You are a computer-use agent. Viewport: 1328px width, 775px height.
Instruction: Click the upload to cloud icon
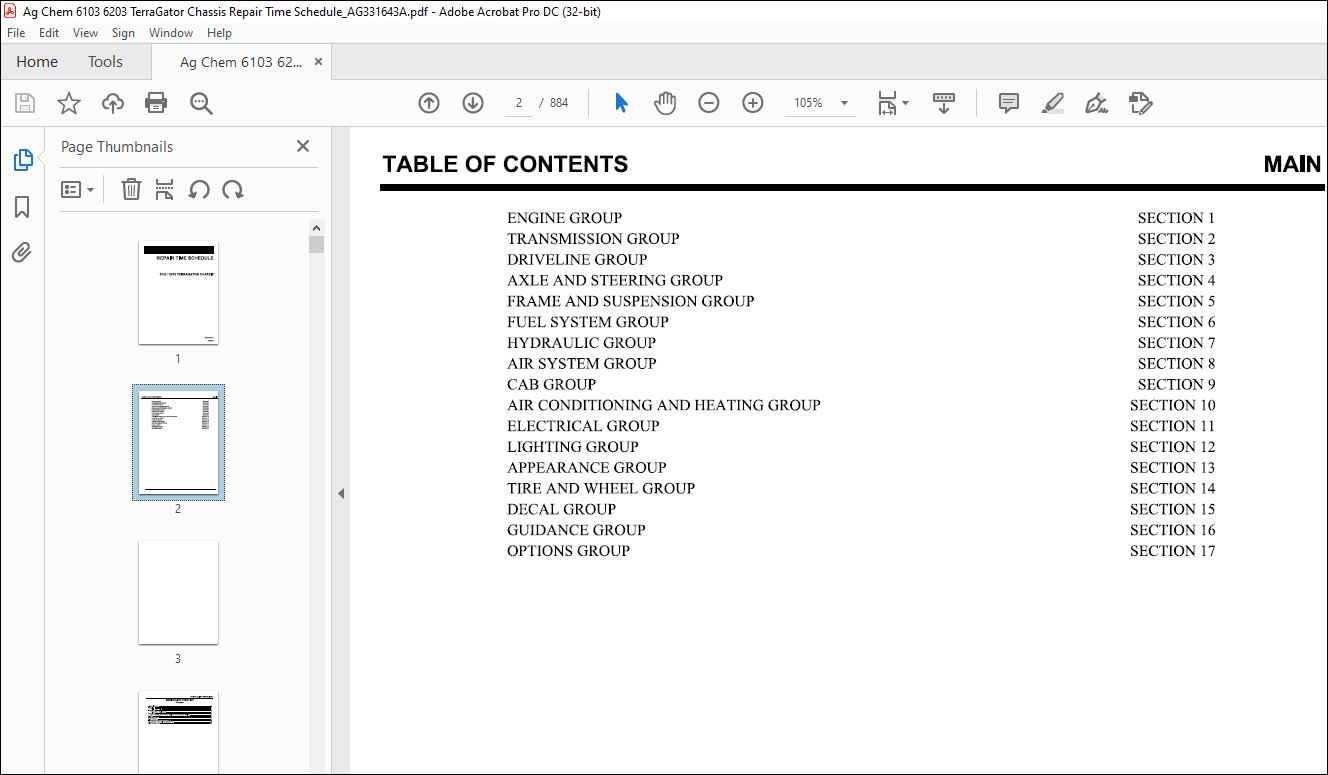click(113, 103)
